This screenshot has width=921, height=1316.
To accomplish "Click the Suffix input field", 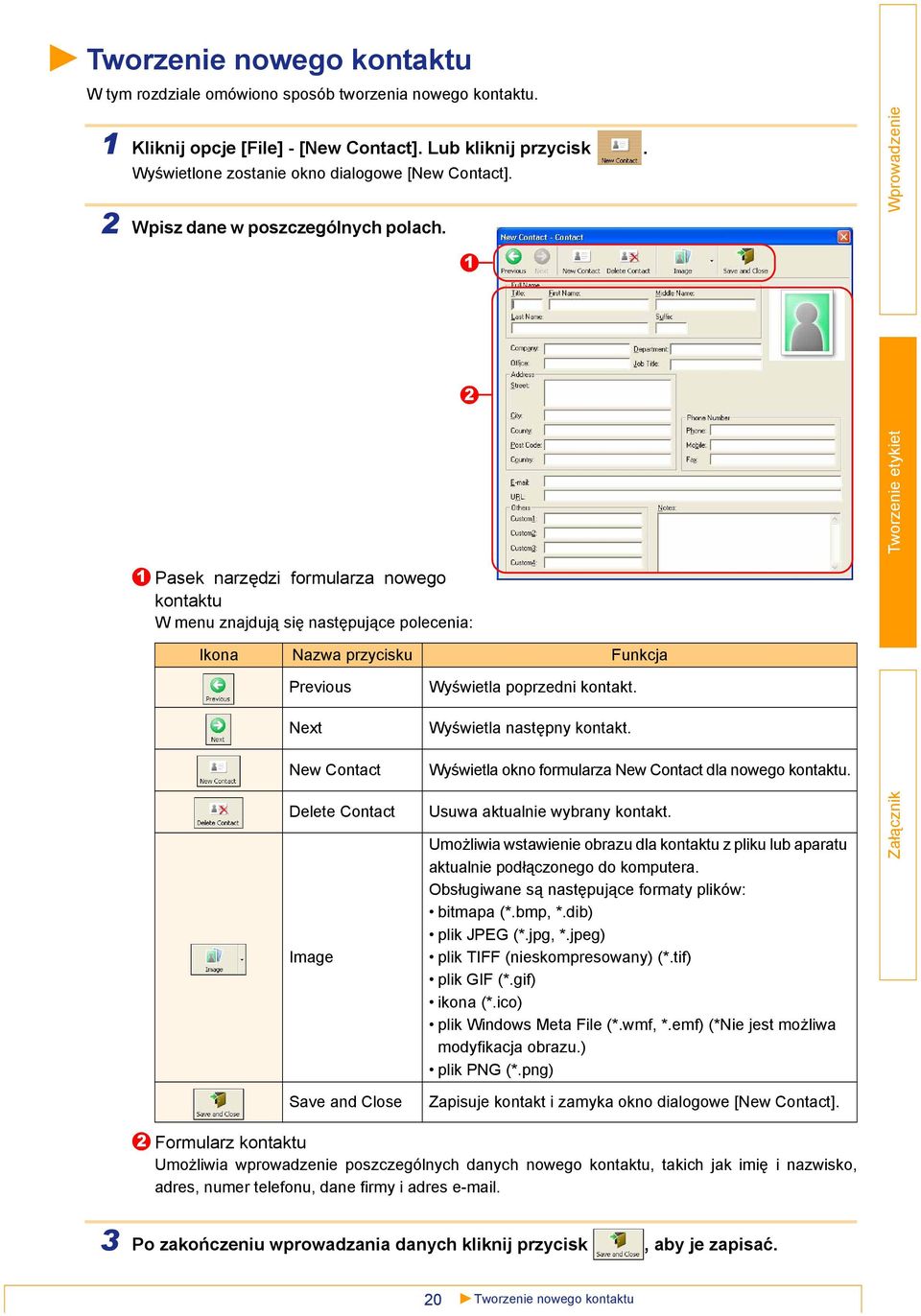I will coord(672,328).
